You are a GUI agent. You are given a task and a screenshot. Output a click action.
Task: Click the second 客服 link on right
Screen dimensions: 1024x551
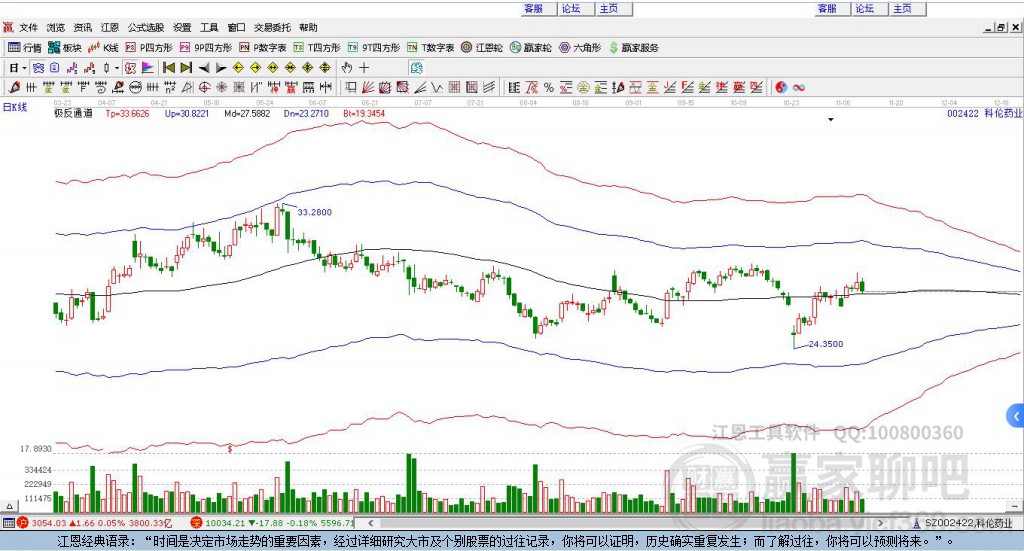827,8
